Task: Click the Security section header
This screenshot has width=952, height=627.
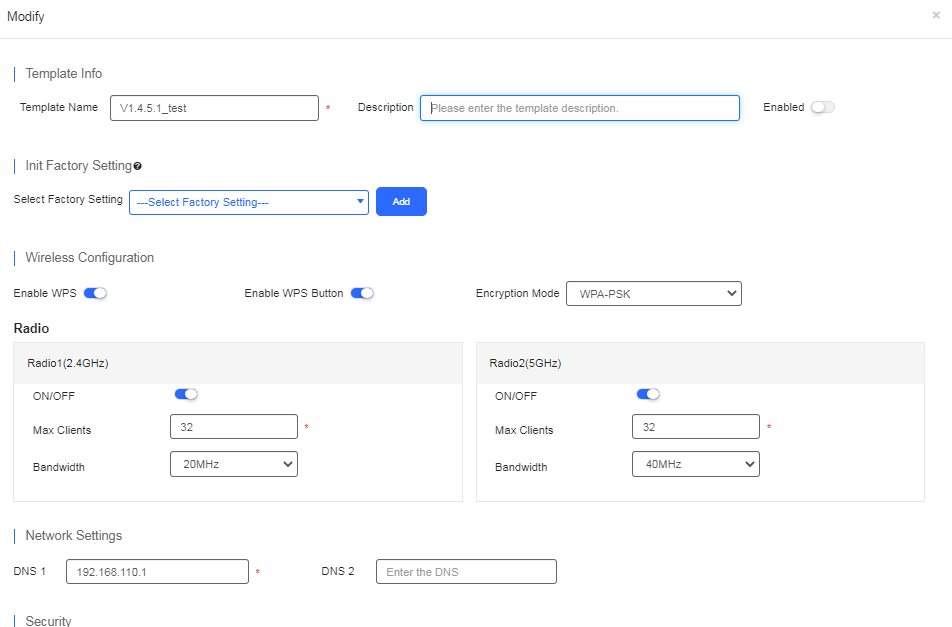Action: point(47,620)
